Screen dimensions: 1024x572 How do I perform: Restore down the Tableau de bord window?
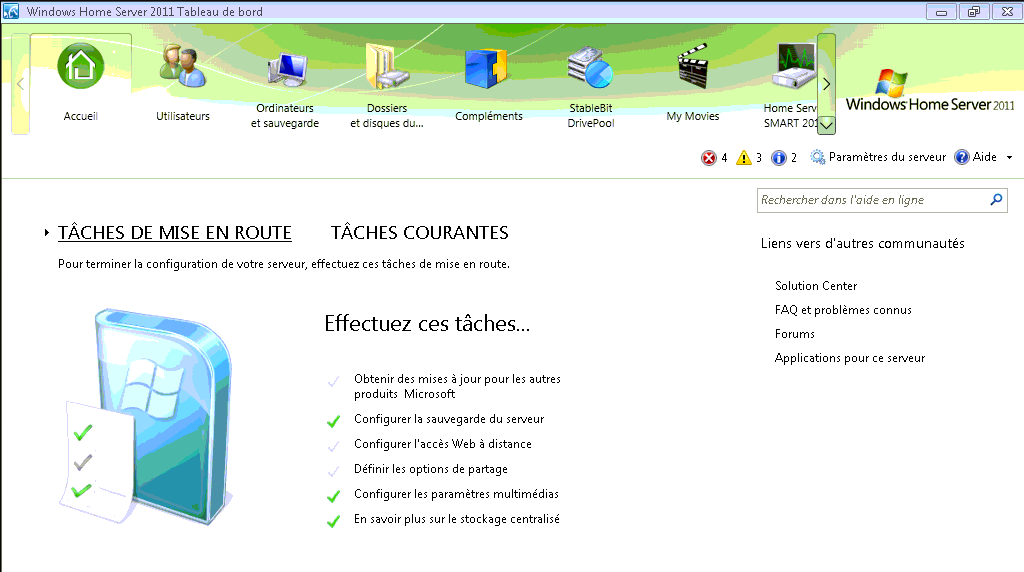(x=974, y=11)
